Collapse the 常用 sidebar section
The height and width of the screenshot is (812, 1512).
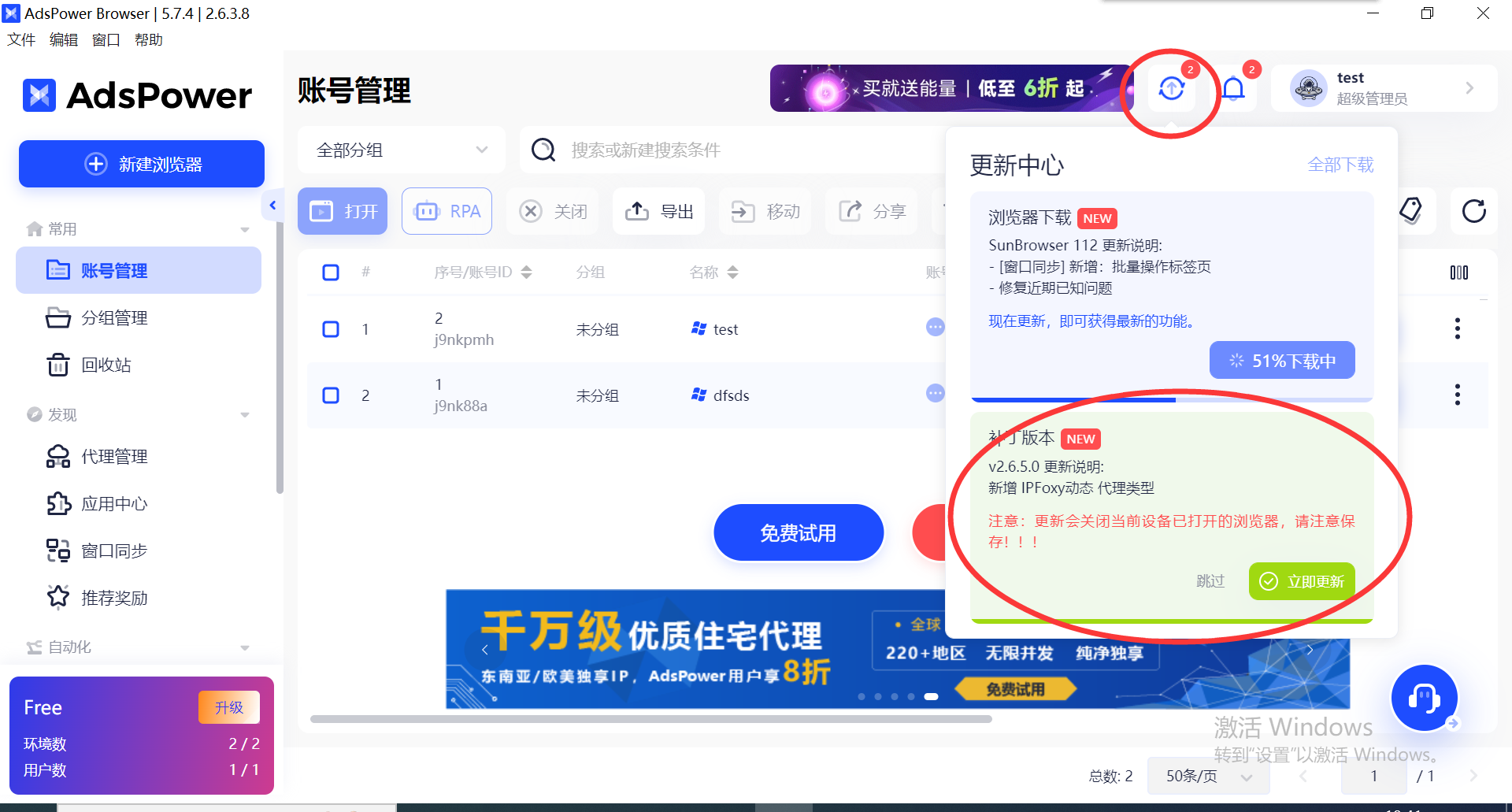(x=245, y=230)
